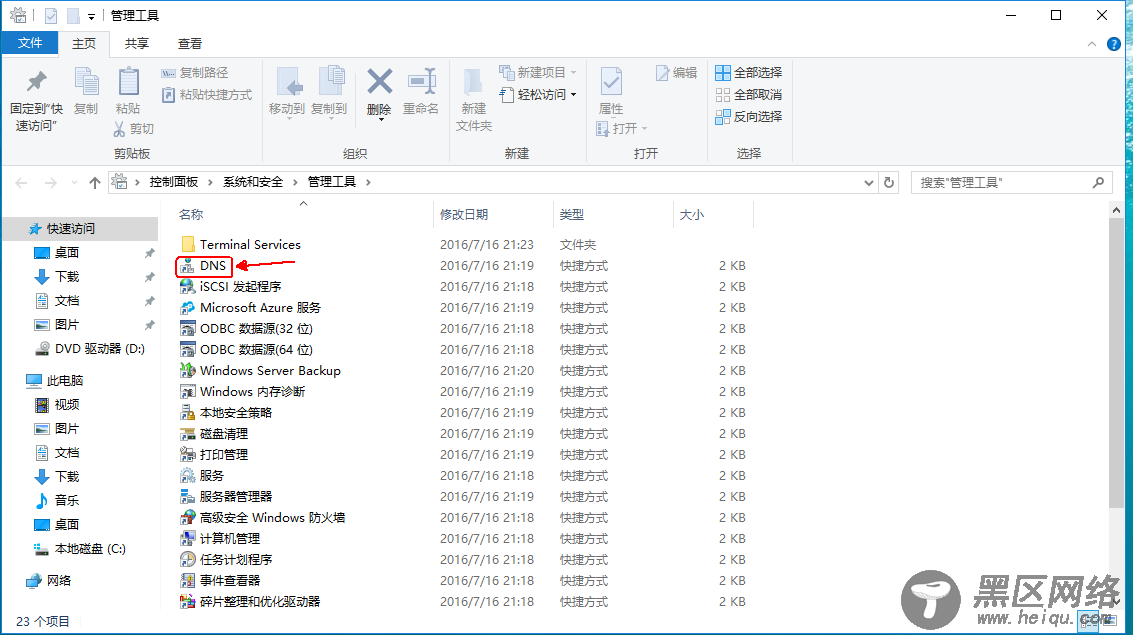Open the New item (新建项目) dropdown

click(x=538, y=73)
